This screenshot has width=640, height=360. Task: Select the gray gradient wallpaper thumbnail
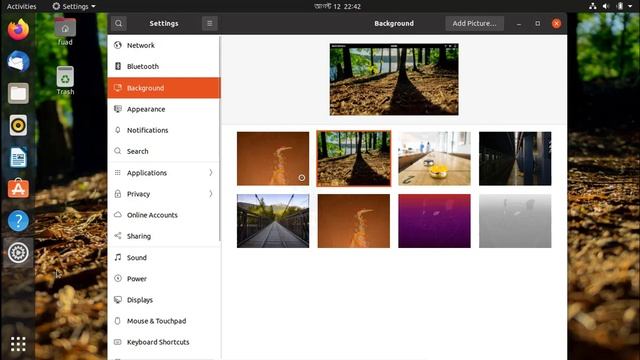(515, 221)
